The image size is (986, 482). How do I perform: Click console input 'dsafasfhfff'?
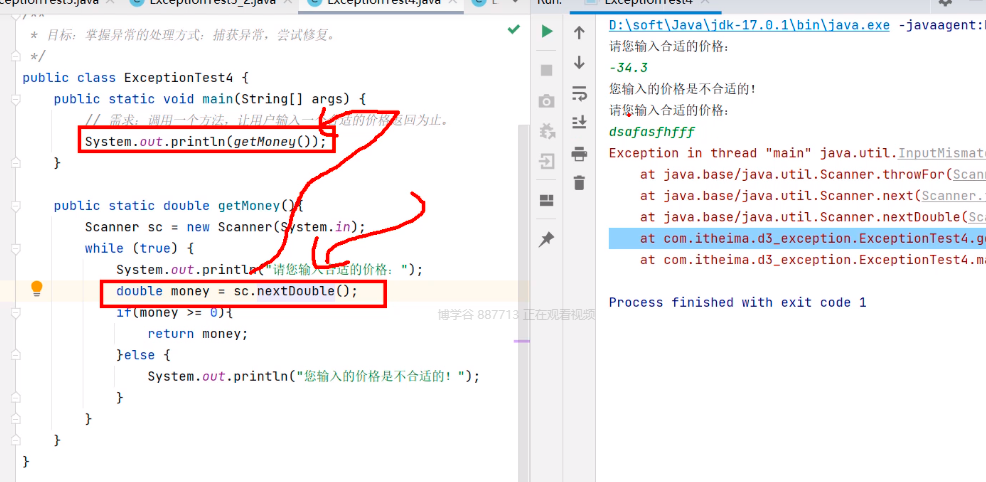tap(651, 132)
